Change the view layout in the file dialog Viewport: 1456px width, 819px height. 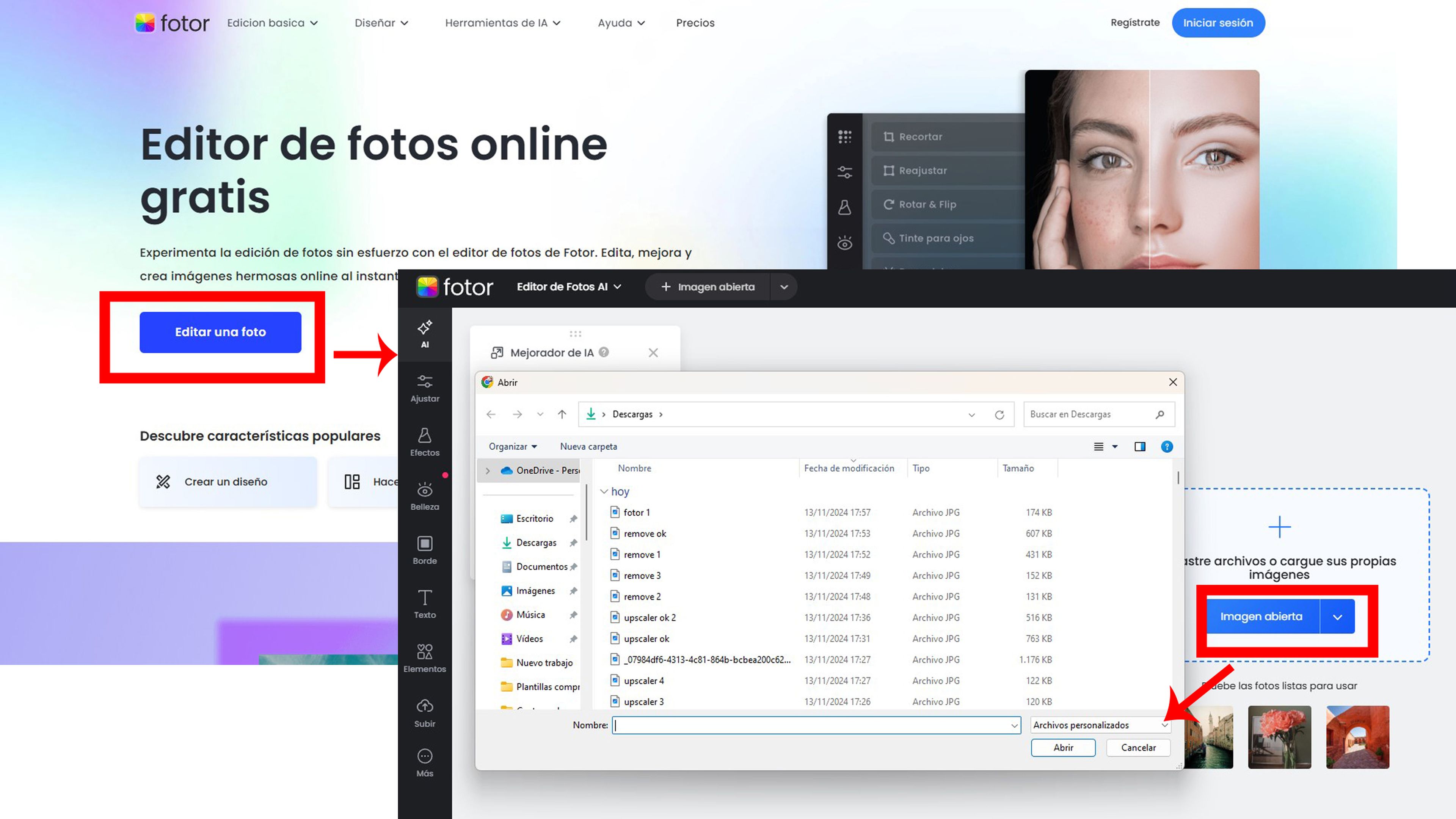point(1098,447)
